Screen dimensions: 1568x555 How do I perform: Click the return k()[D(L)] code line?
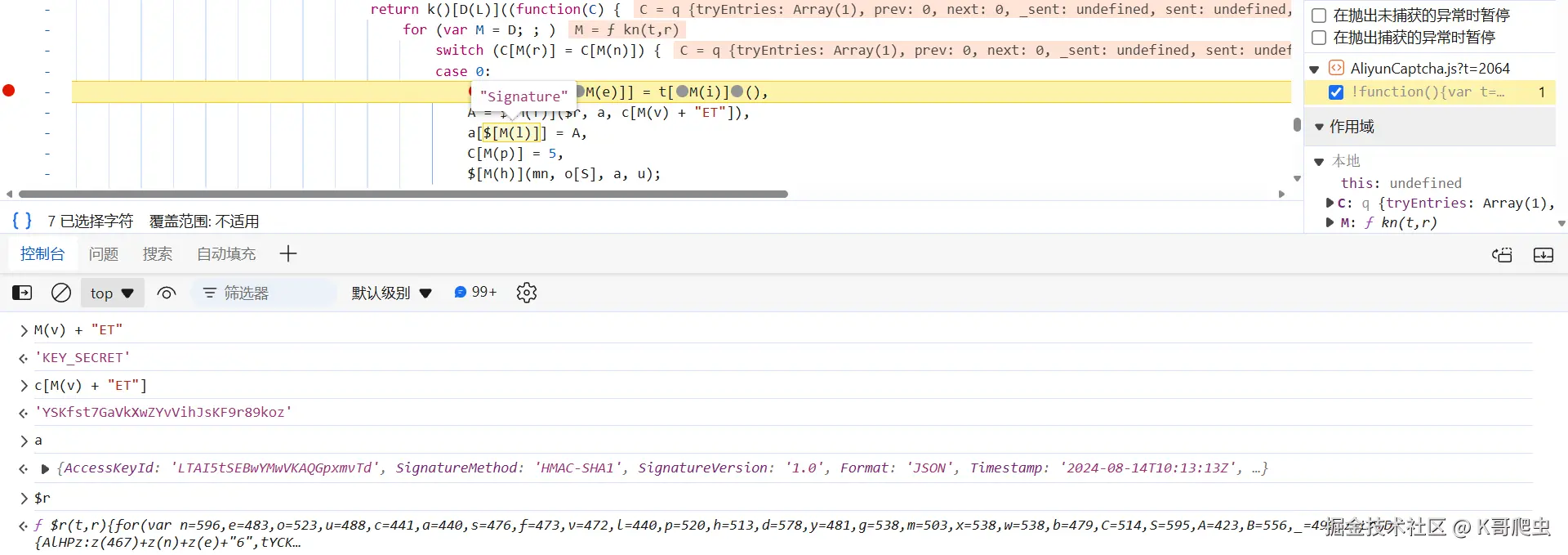[x=496, y=9]
